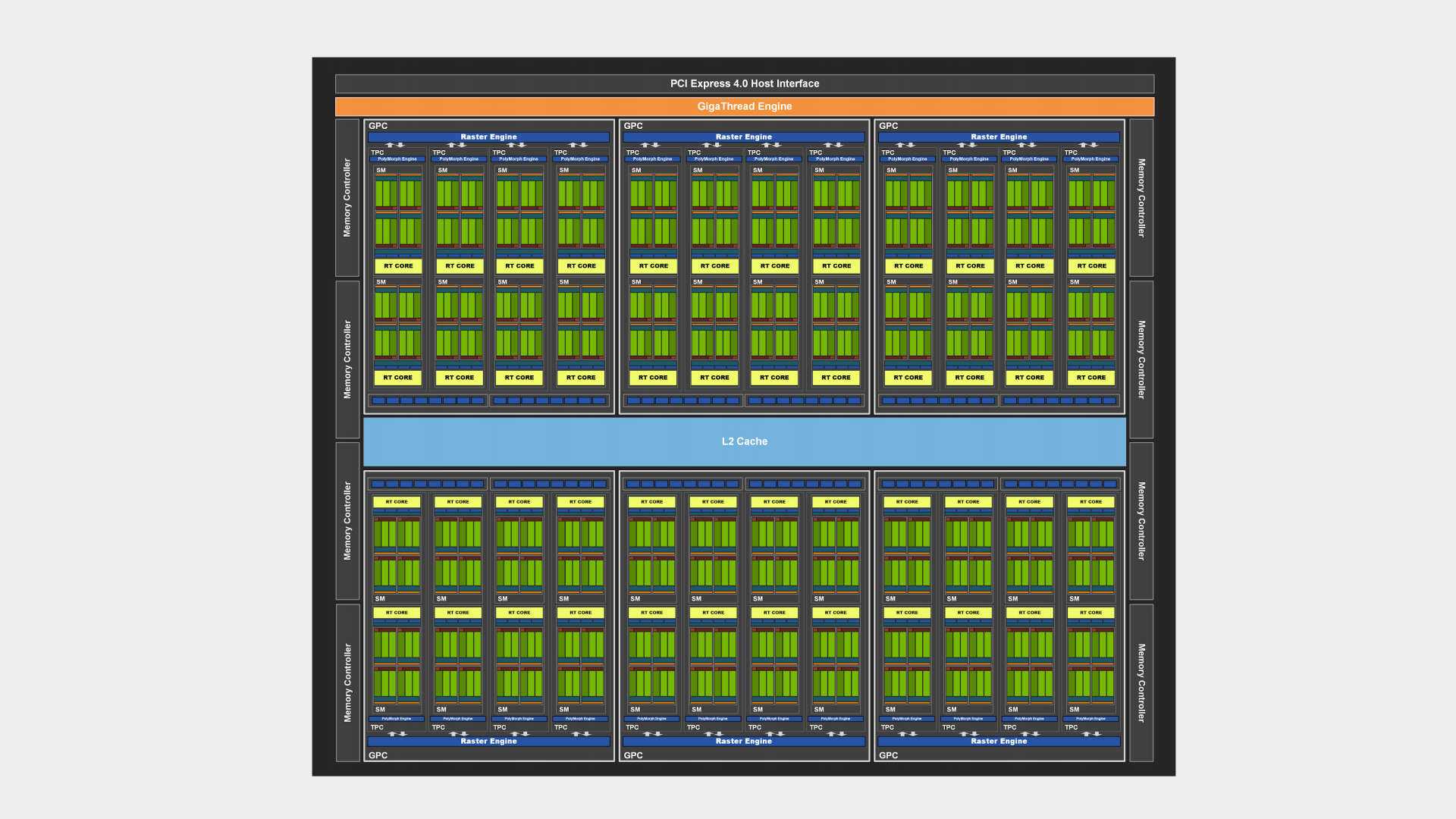Select the orange GigaThread Engine bar

pyautogui.click(x=744, y=106)
